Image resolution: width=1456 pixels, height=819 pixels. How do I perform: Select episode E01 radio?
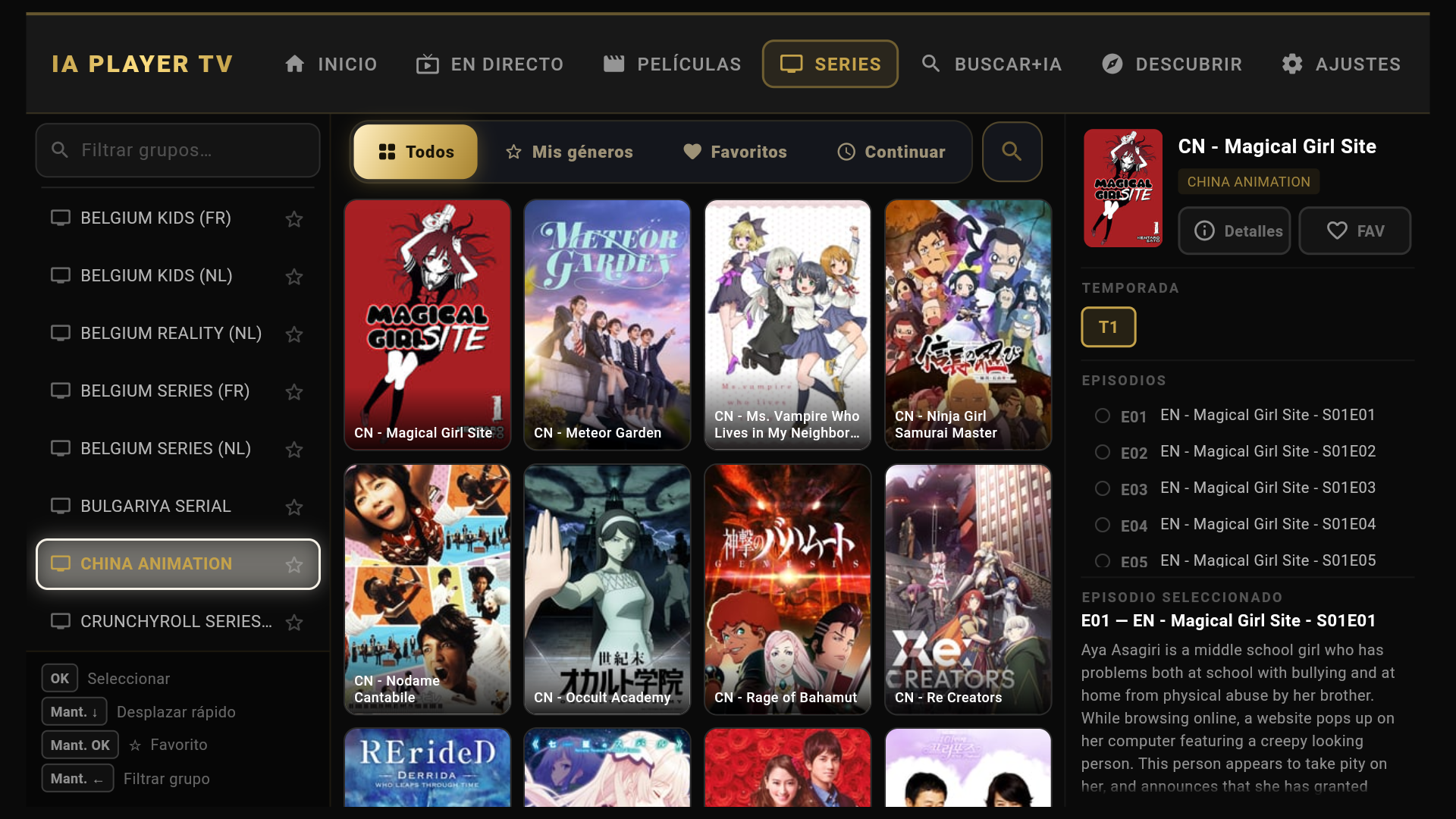[1103, 416]
